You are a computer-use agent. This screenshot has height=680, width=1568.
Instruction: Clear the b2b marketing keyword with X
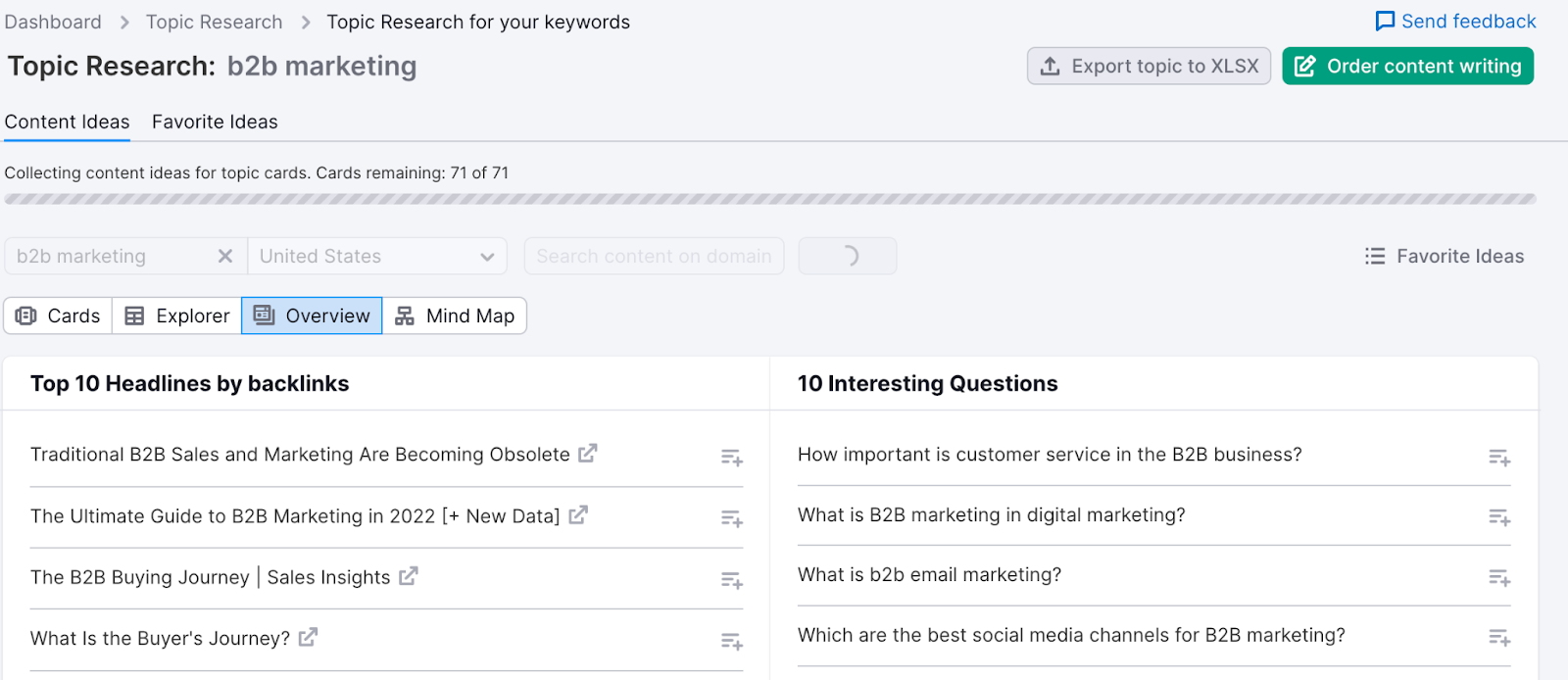click(x=225, y=256)
